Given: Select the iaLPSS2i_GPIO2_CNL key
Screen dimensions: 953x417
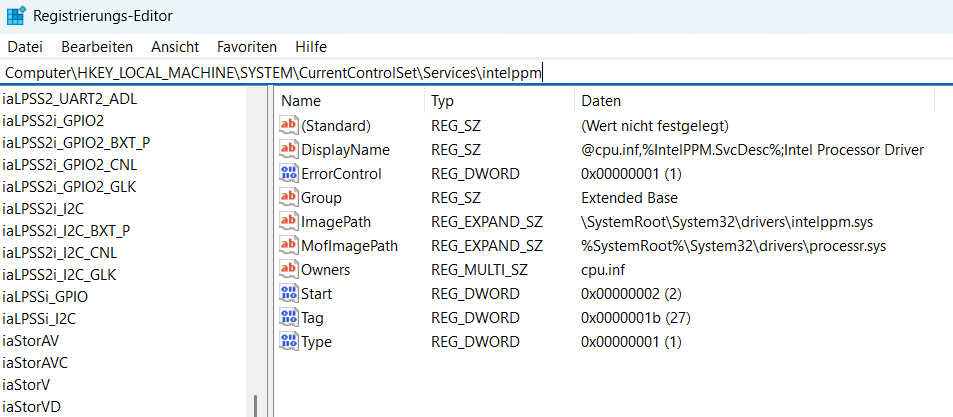Looking at the screenshot, I should [70, 165].
